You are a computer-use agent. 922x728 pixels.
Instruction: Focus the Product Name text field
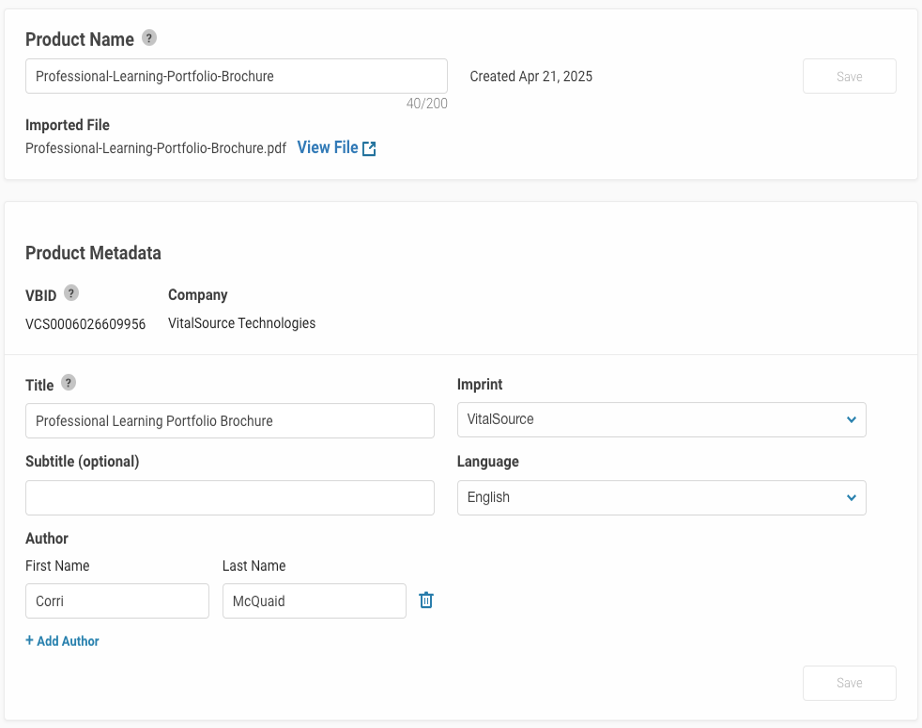click(x=236, y=76)
